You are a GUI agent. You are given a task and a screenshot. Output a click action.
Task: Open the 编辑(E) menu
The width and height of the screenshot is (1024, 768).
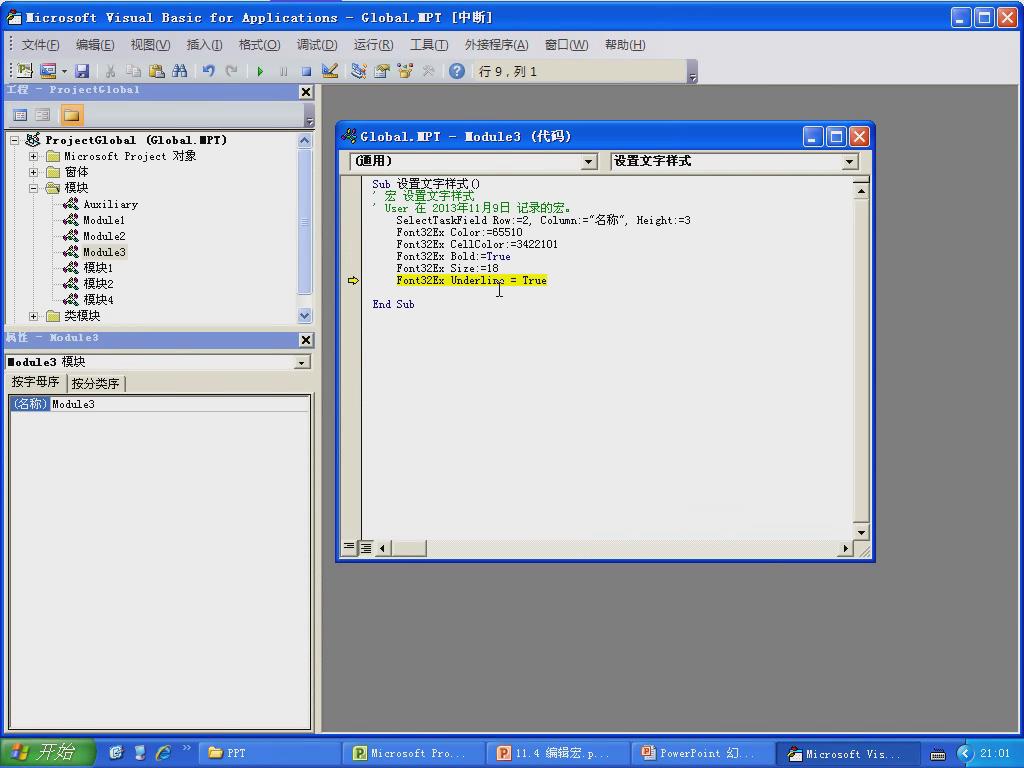95,44
